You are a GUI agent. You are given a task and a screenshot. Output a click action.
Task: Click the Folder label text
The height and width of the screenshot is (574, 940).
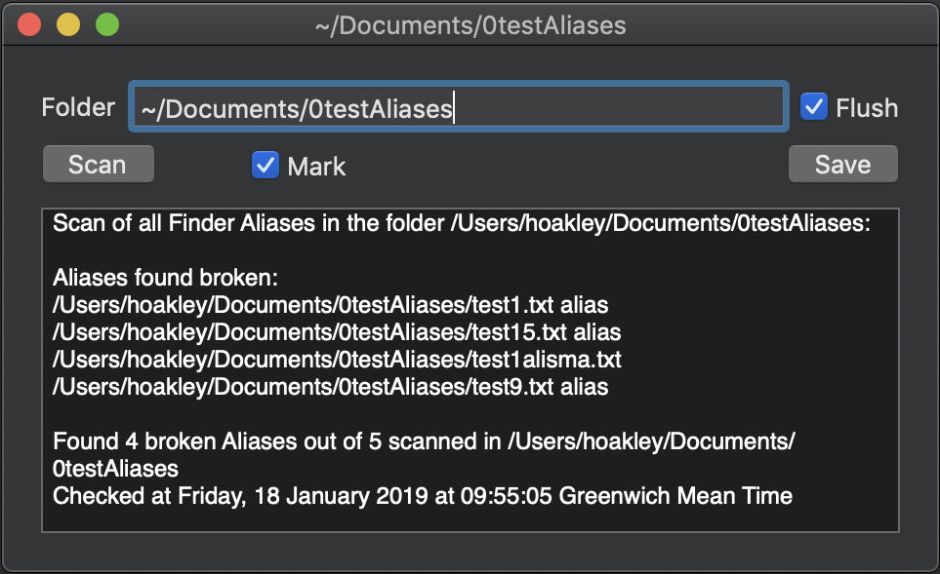78,107
